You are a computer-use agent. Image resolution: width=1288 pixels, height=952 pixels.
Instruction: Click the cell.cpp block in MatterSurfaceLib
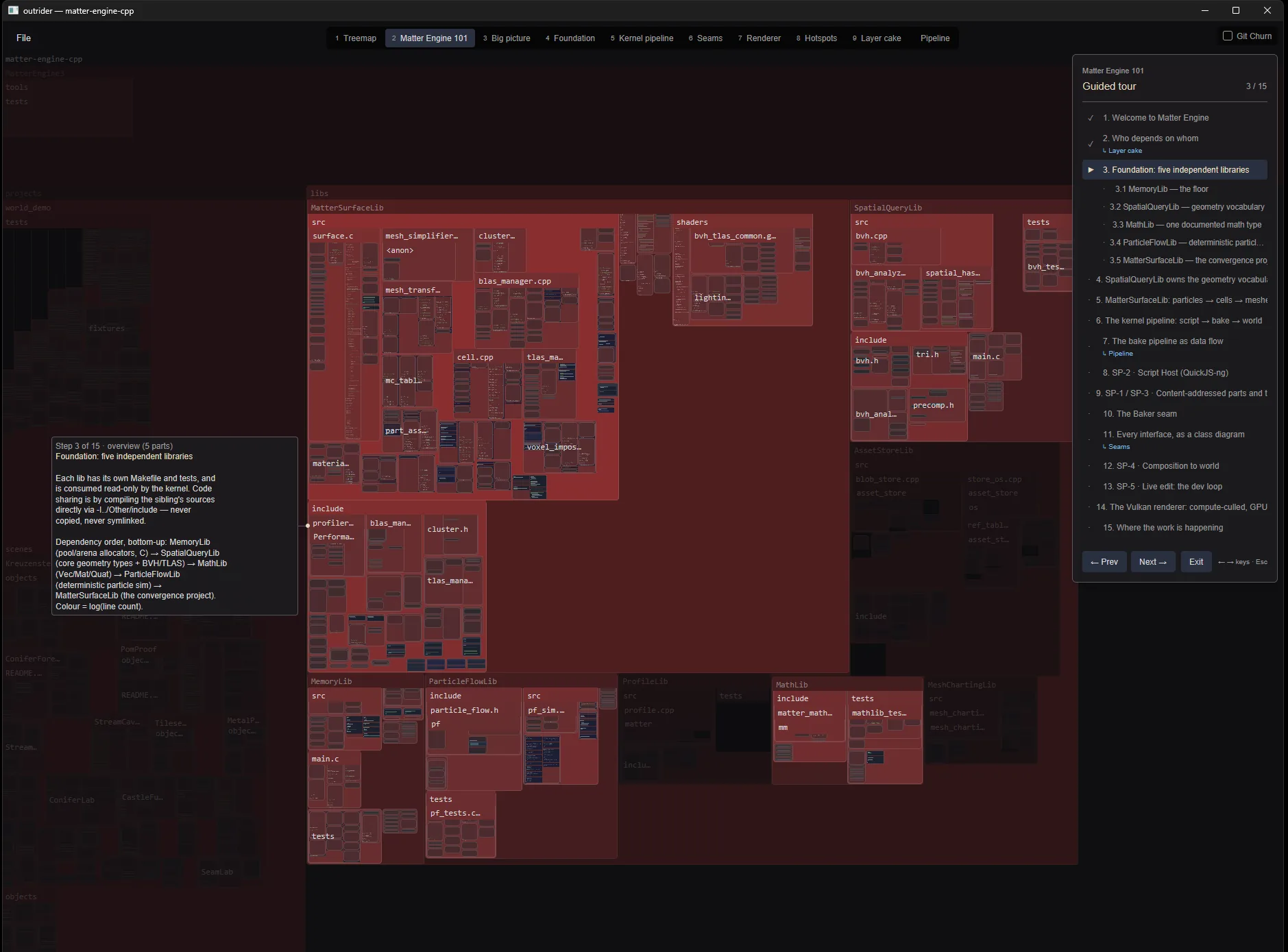pos(487,384)
